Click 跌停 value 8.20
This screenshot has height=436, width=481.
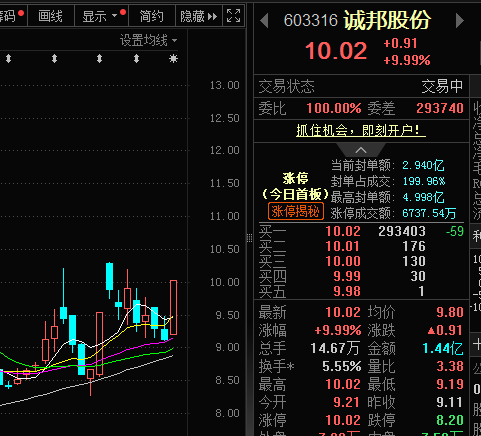[x=450, y=420]
